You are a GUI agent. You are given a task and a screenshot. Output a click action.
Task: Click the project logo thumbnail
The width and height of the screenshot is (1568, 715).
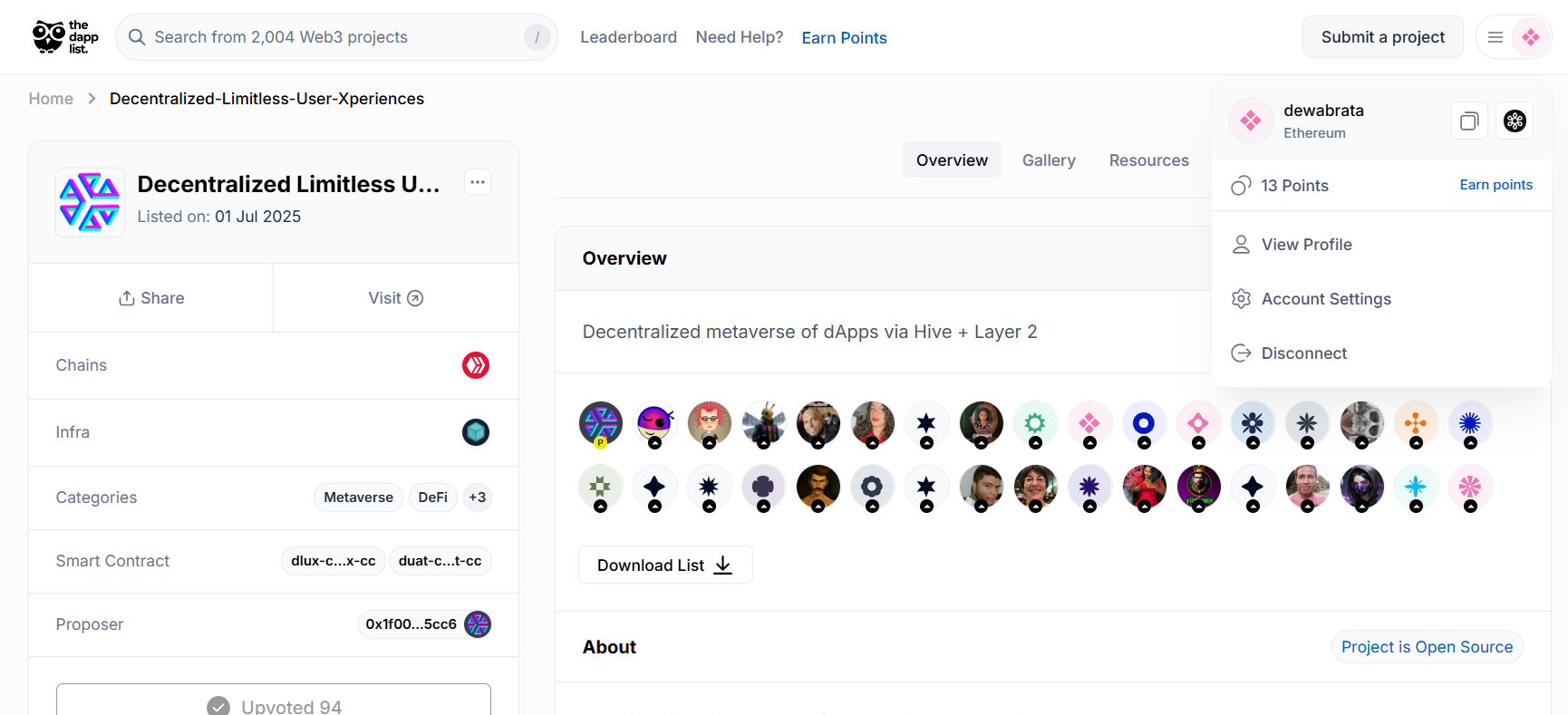[90, 202]
